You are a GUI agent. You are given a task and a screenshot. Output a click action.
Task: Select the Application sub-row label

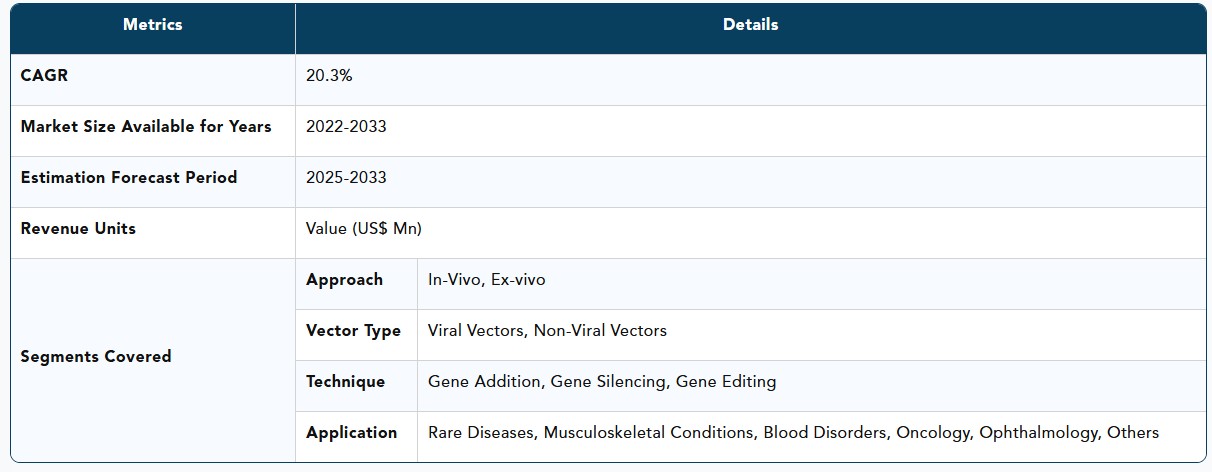(x=352, y=433)
